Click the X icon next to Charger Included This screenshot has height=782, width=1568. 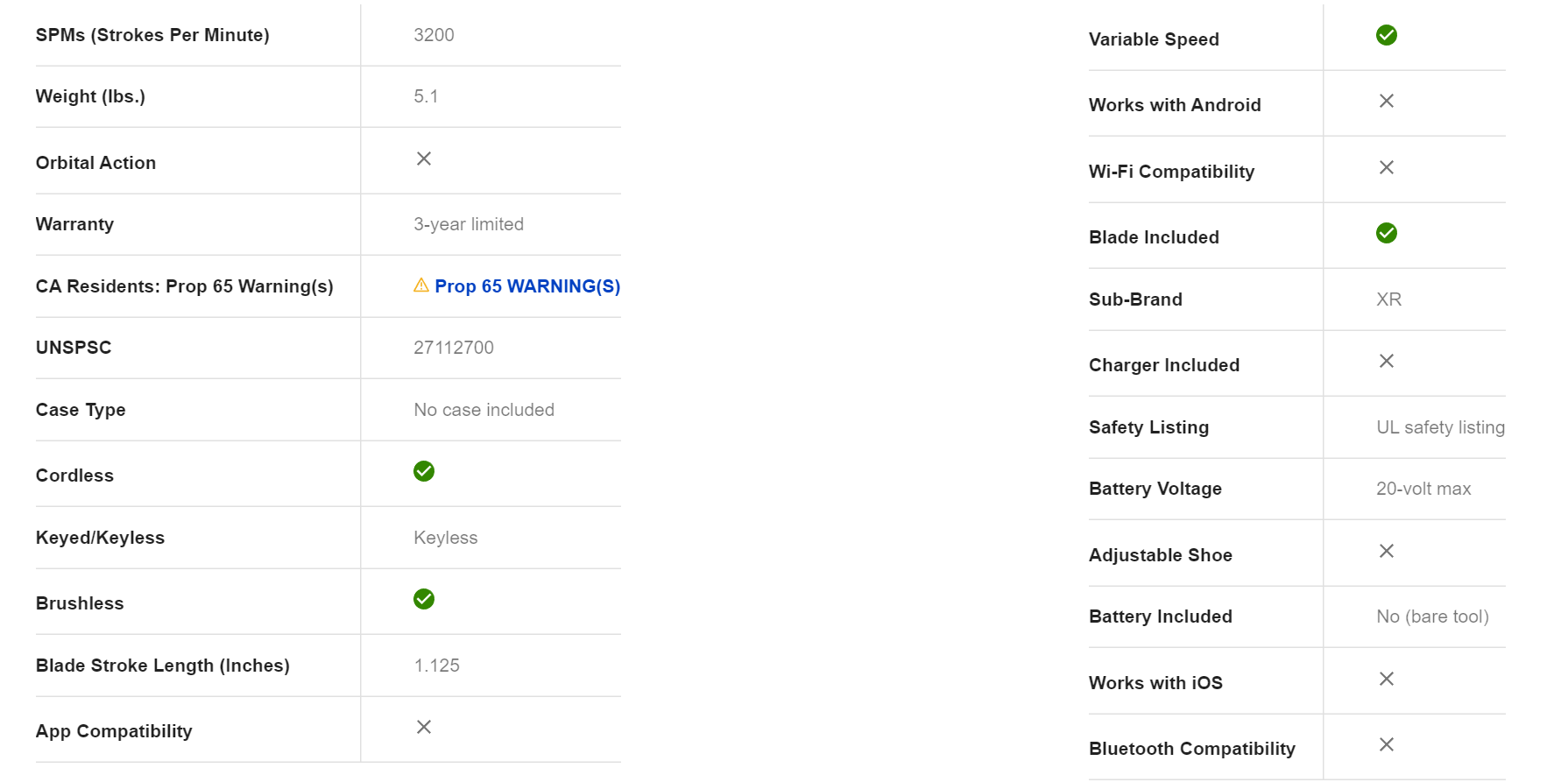pyautogui.click(x=1387, y=361)
